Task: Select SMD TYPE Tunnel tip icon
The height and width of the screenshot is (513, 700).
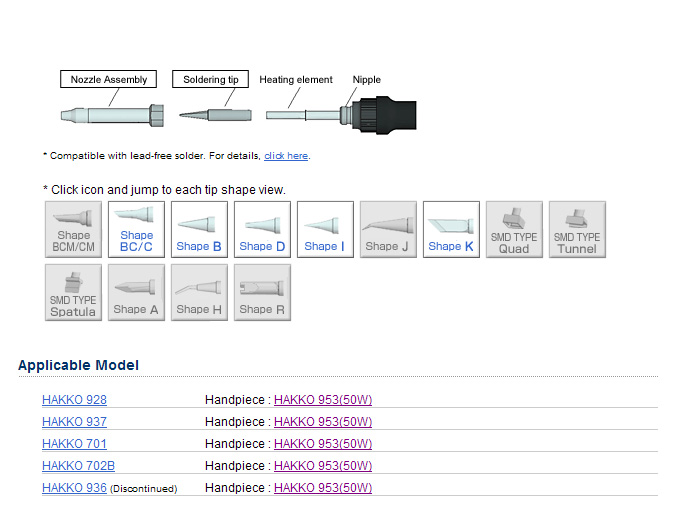Action: tap(577, 230)
